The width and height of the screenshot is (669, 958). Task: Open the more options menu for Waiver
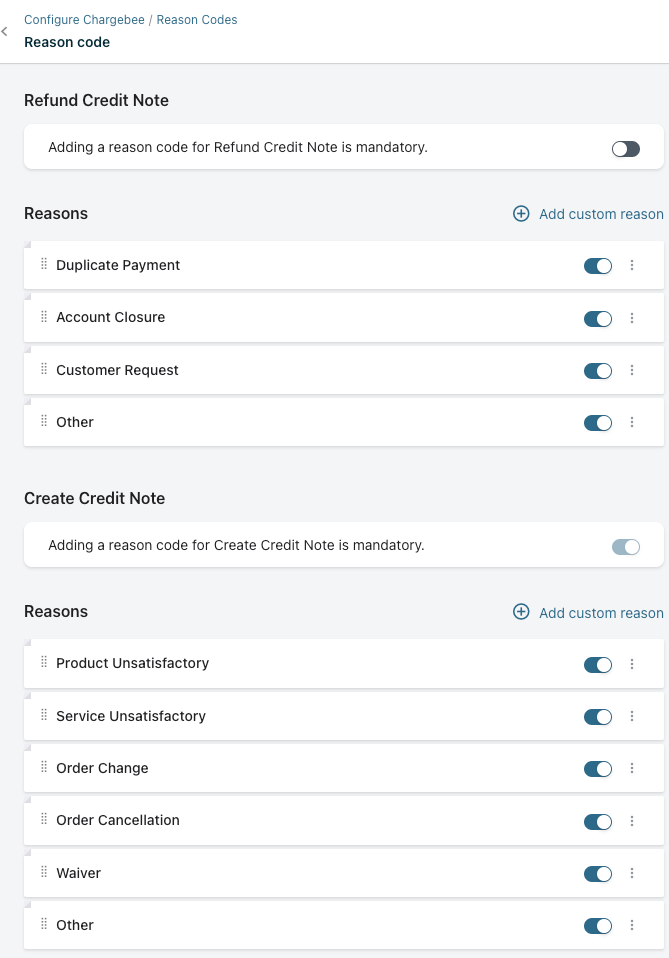(x=632, y=874)
